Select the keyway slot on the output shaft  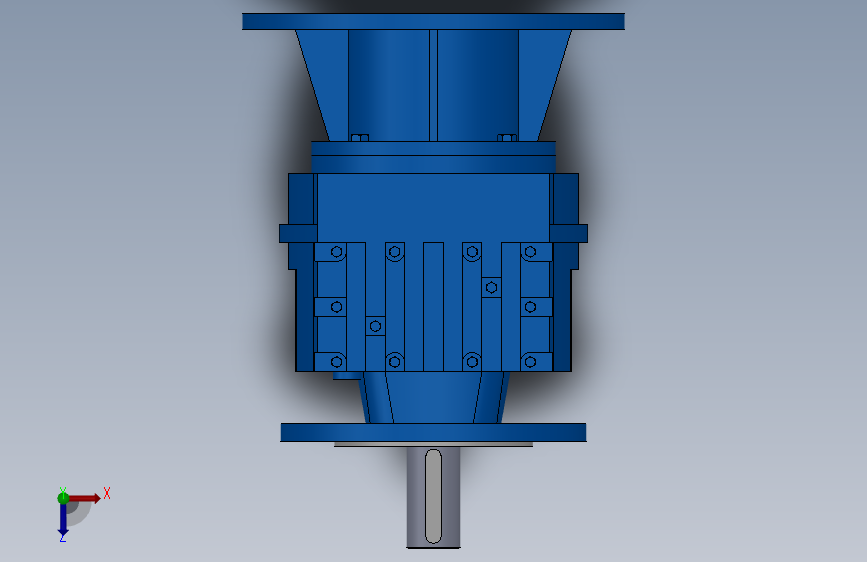(433, 496)
